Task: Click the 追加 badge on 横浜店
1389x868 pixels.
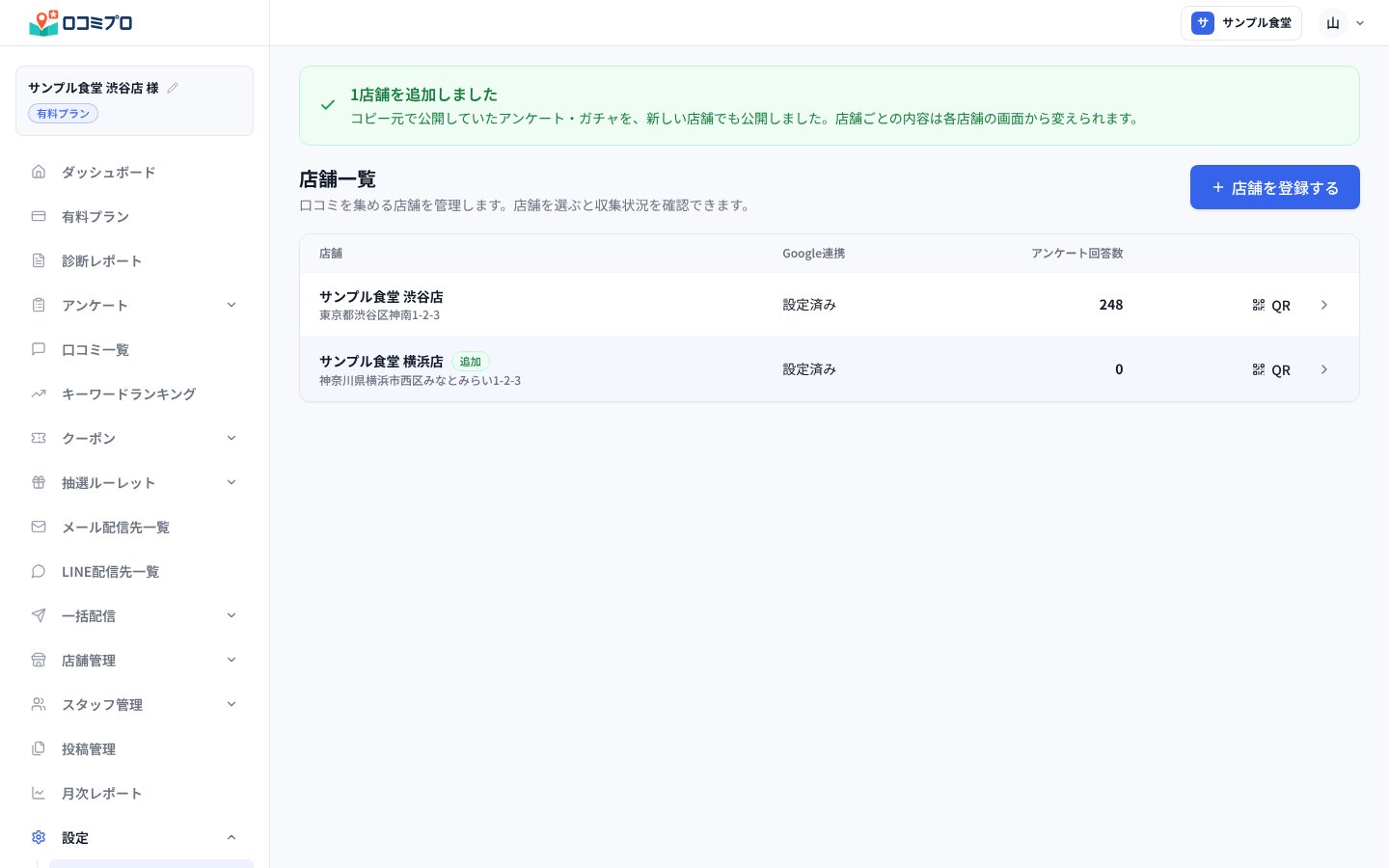Action: [x=471, y=362]
